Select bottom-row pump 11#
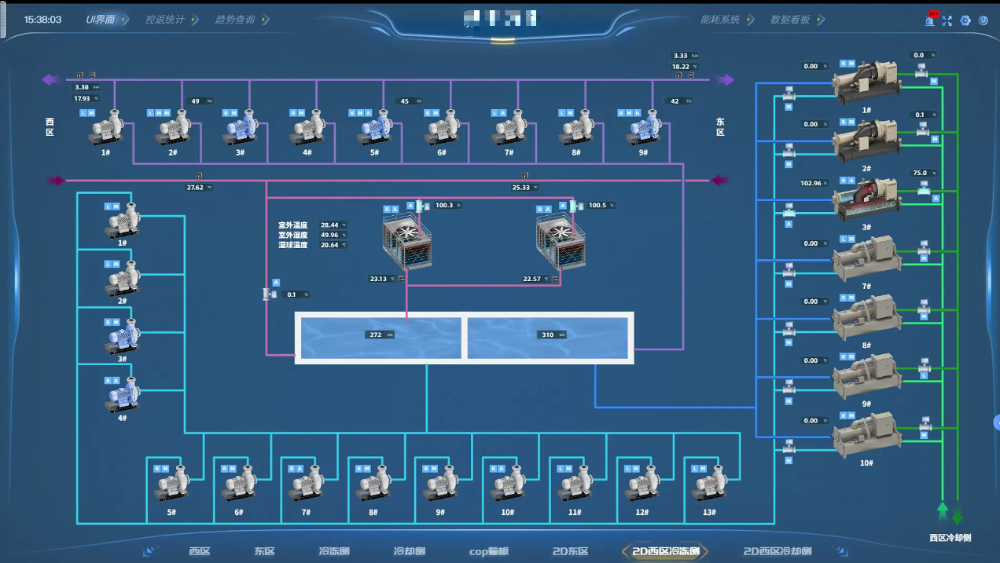This screenshot has height=563, width=1000. pyautogui.click(x=575, y=485)
